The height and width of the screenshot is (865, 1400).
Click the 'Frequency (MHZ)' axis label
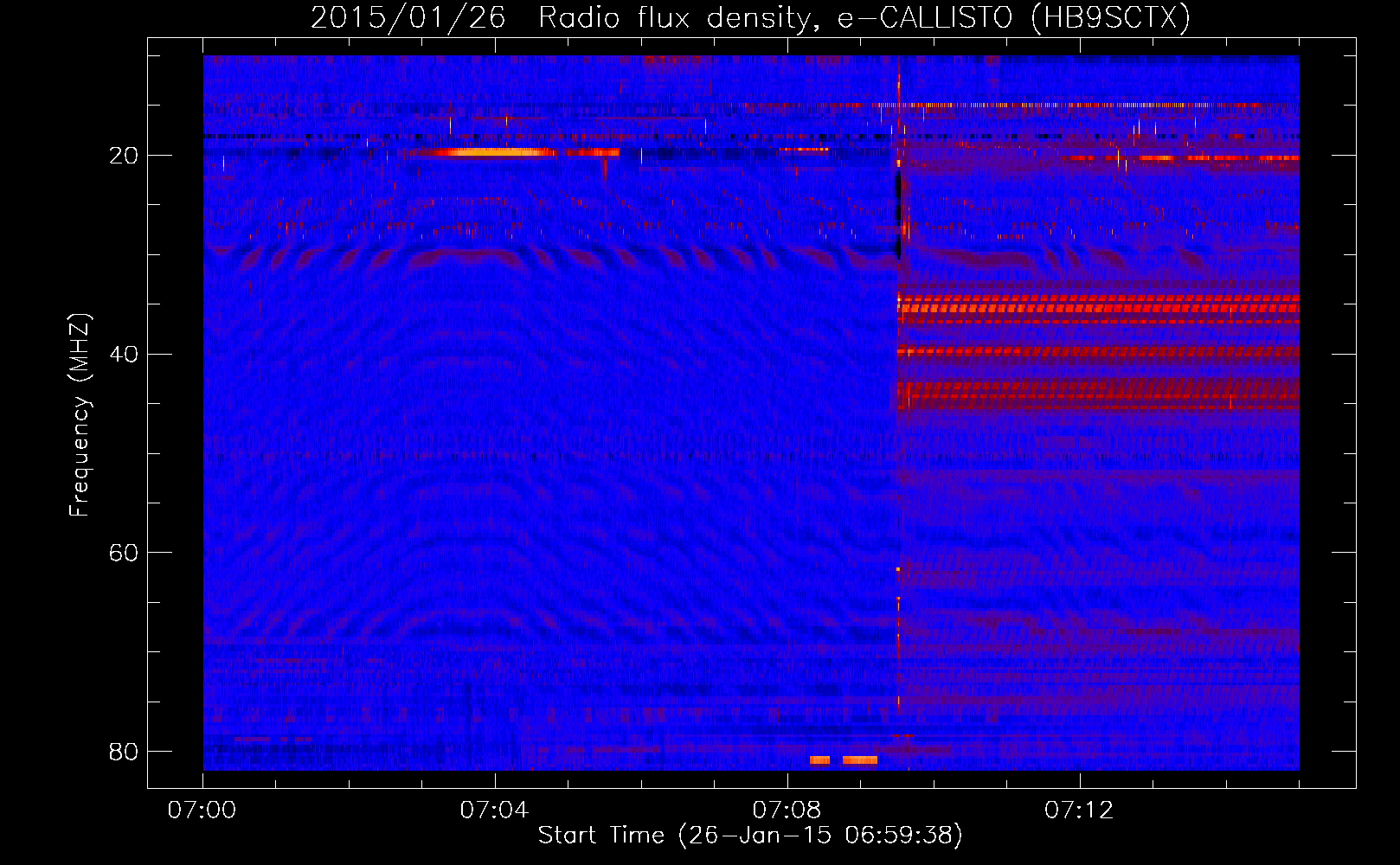coord(80,416)
